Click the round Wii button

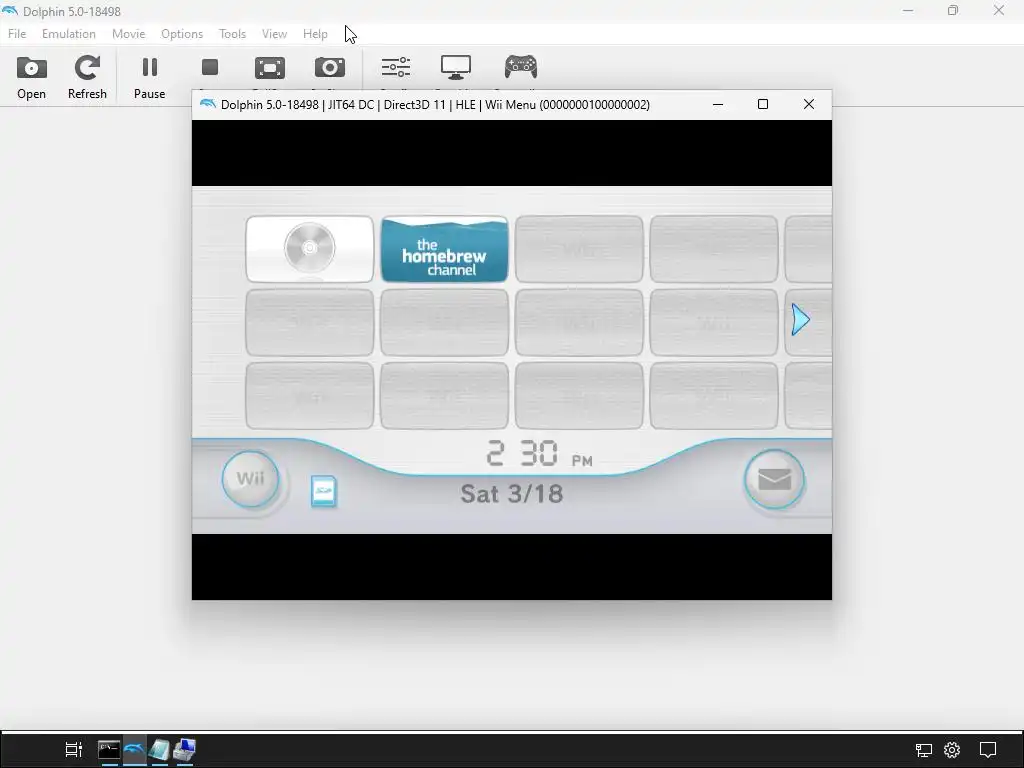point(250,479)
